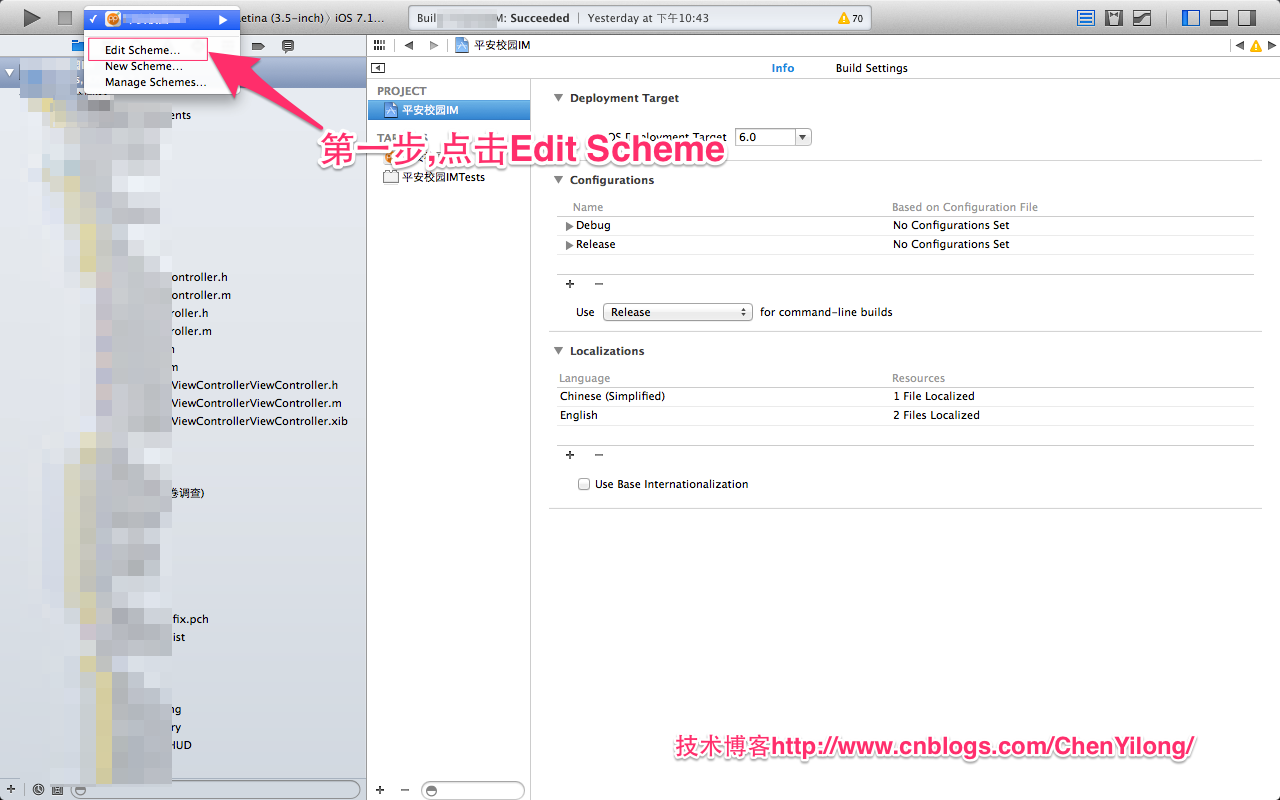Screen dimensions: 1280x800
Task: Collapse the project root in navigator
Action: pos(10,72)
